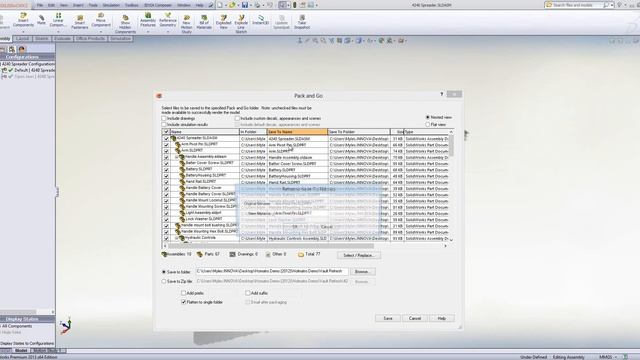Image resolution: width=640 pixels, height=360 pixels.
Task: Toggle the Instant3D tool
Action: 260,20
